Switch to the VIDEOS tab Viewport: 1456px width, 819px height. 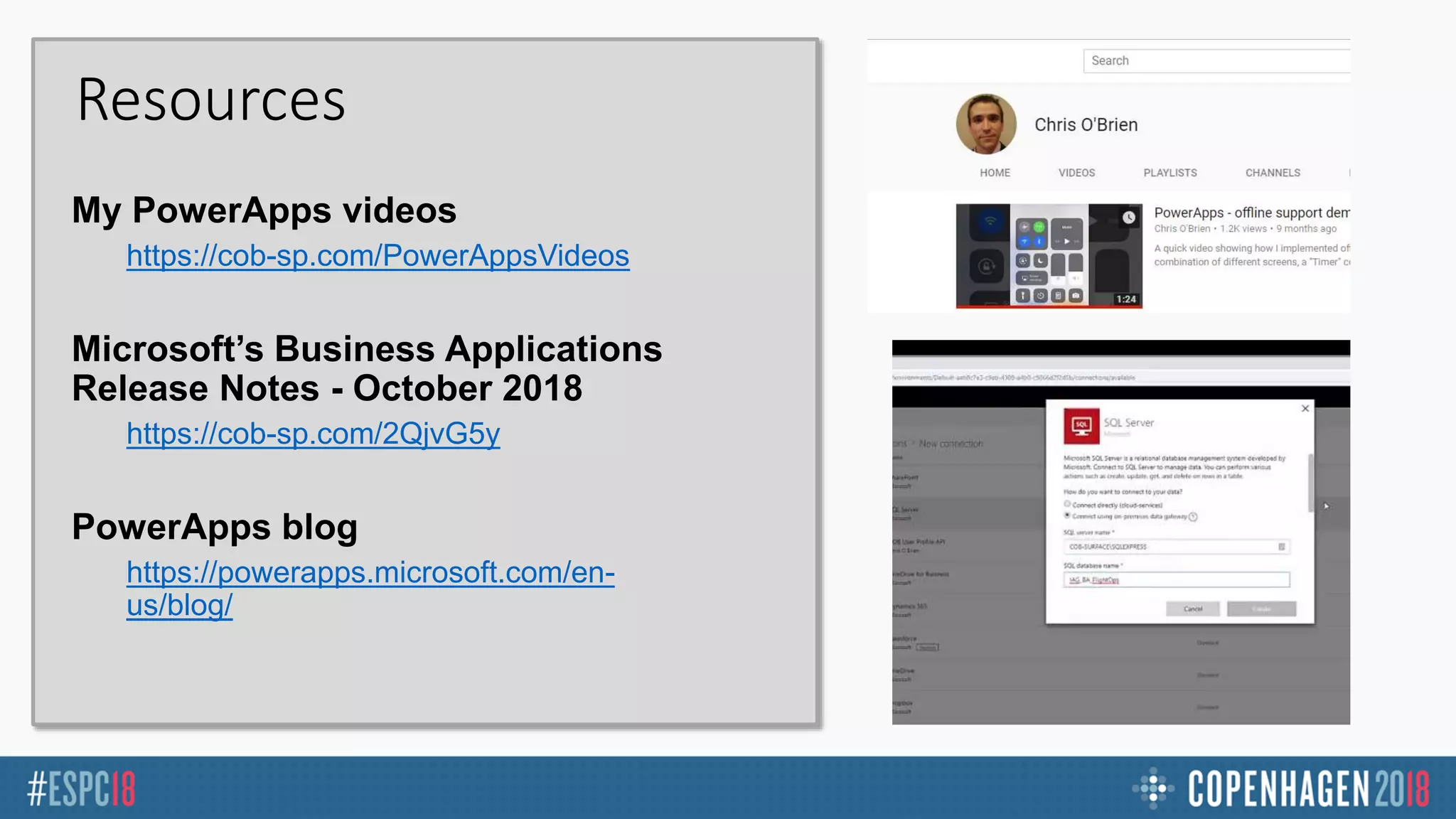pyautogui.click(x=1076, y=173)
